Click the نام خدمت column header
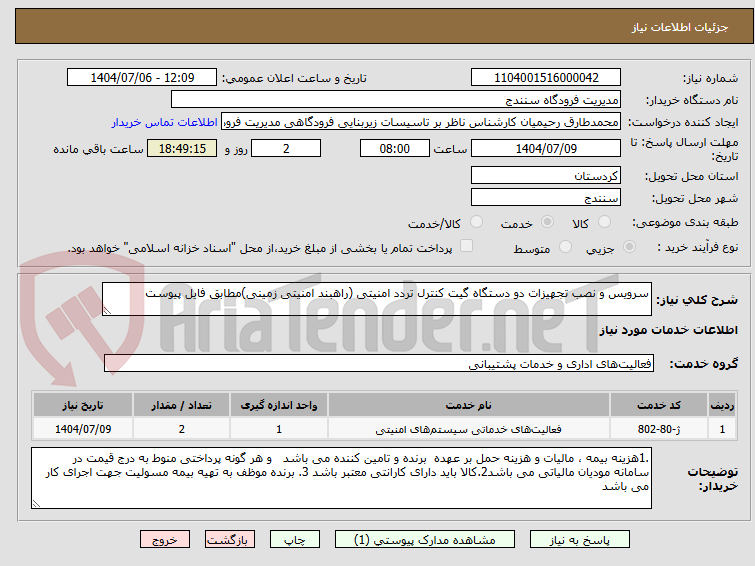This screenshot has width=755, height=566. tap(469, 405)
